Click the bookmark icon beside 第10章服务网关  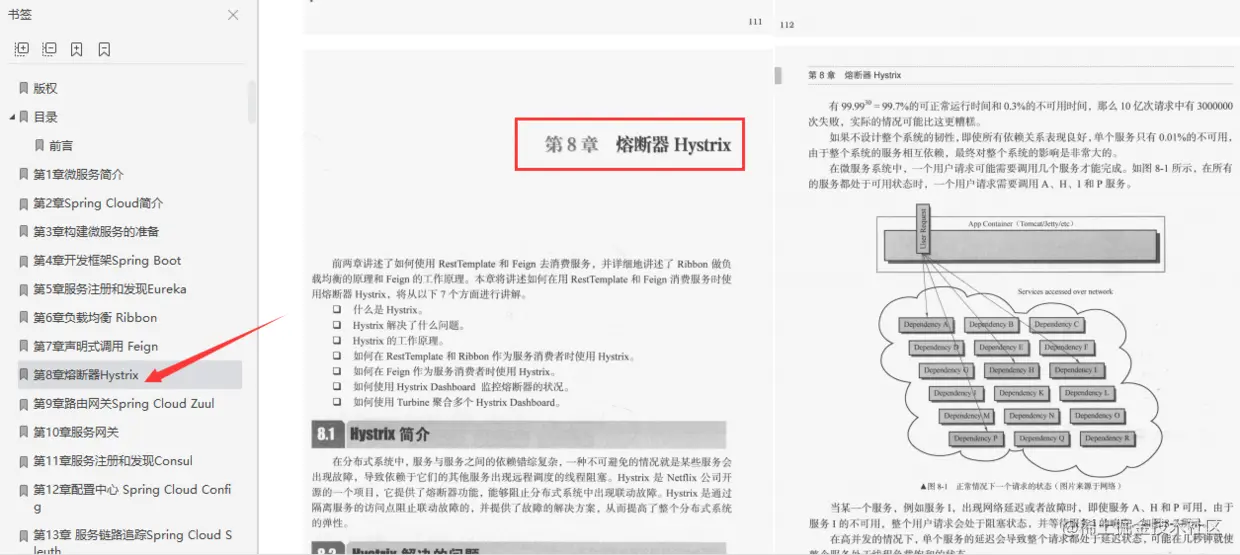click(x=24, y=432)
